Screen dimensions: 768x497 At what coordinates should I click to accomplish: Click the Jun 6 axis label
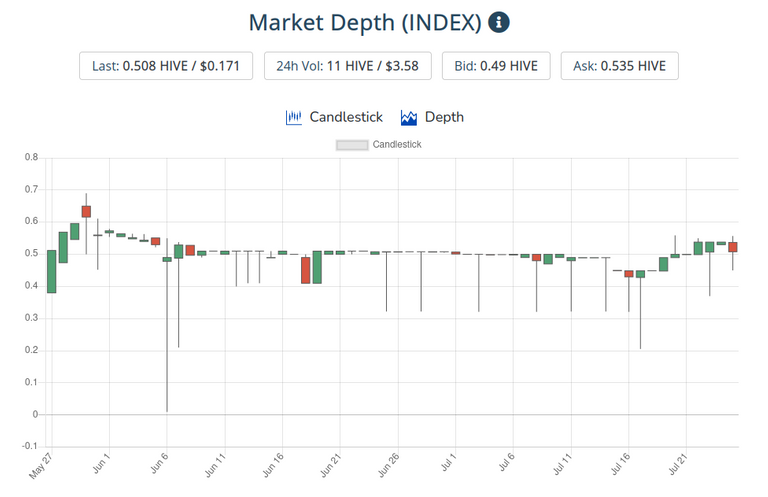click(x=159, y=463)
